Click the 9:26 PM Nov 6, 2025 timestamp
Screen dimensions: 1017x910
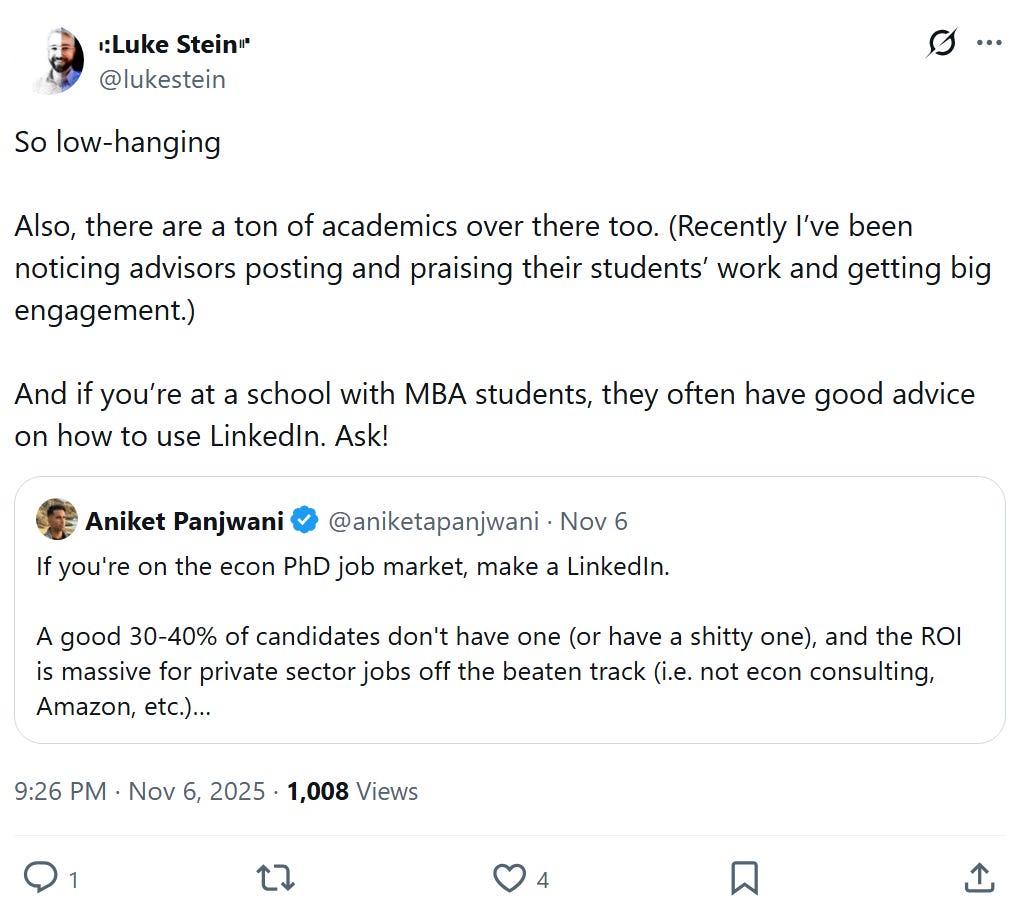tap(139, 792)
